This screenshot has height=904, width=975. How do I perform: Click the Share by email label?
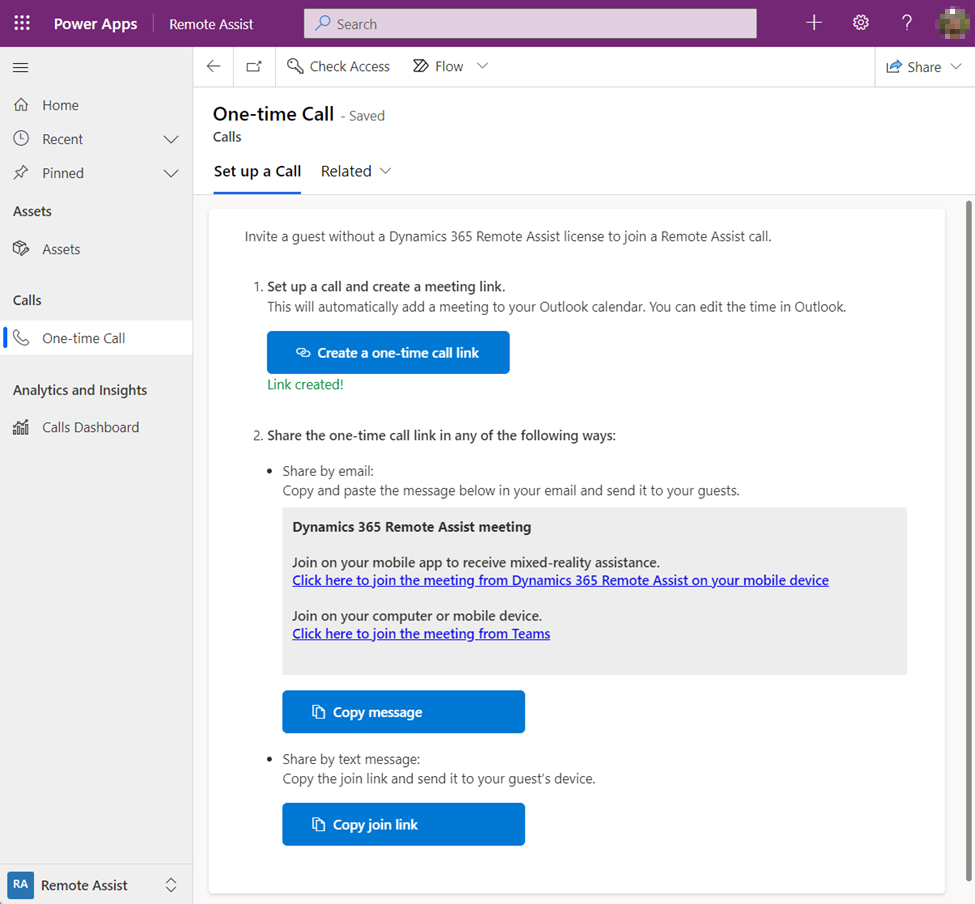tap(328, 471)
